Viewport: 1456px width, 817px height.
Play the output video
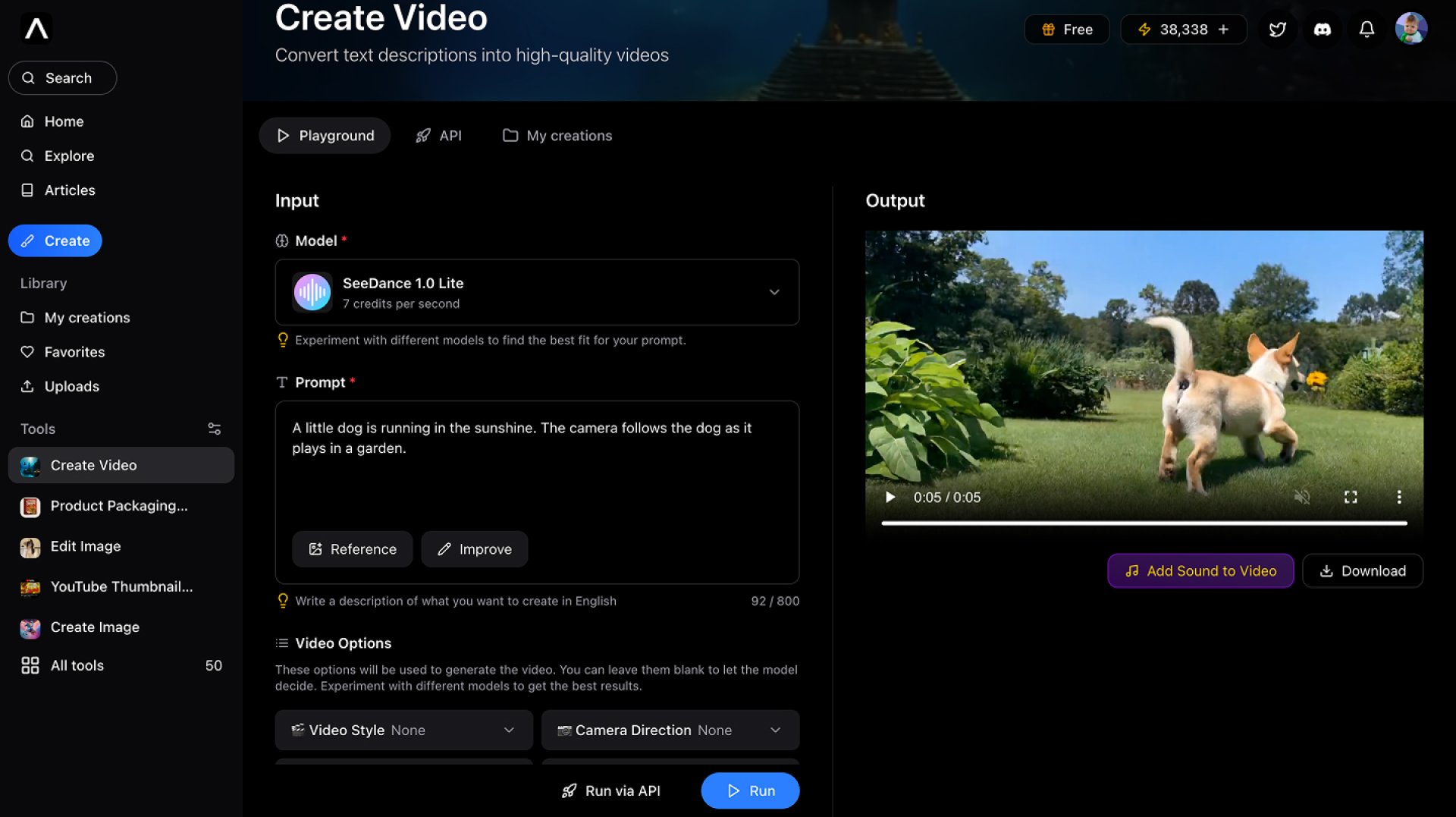(890, 497)
